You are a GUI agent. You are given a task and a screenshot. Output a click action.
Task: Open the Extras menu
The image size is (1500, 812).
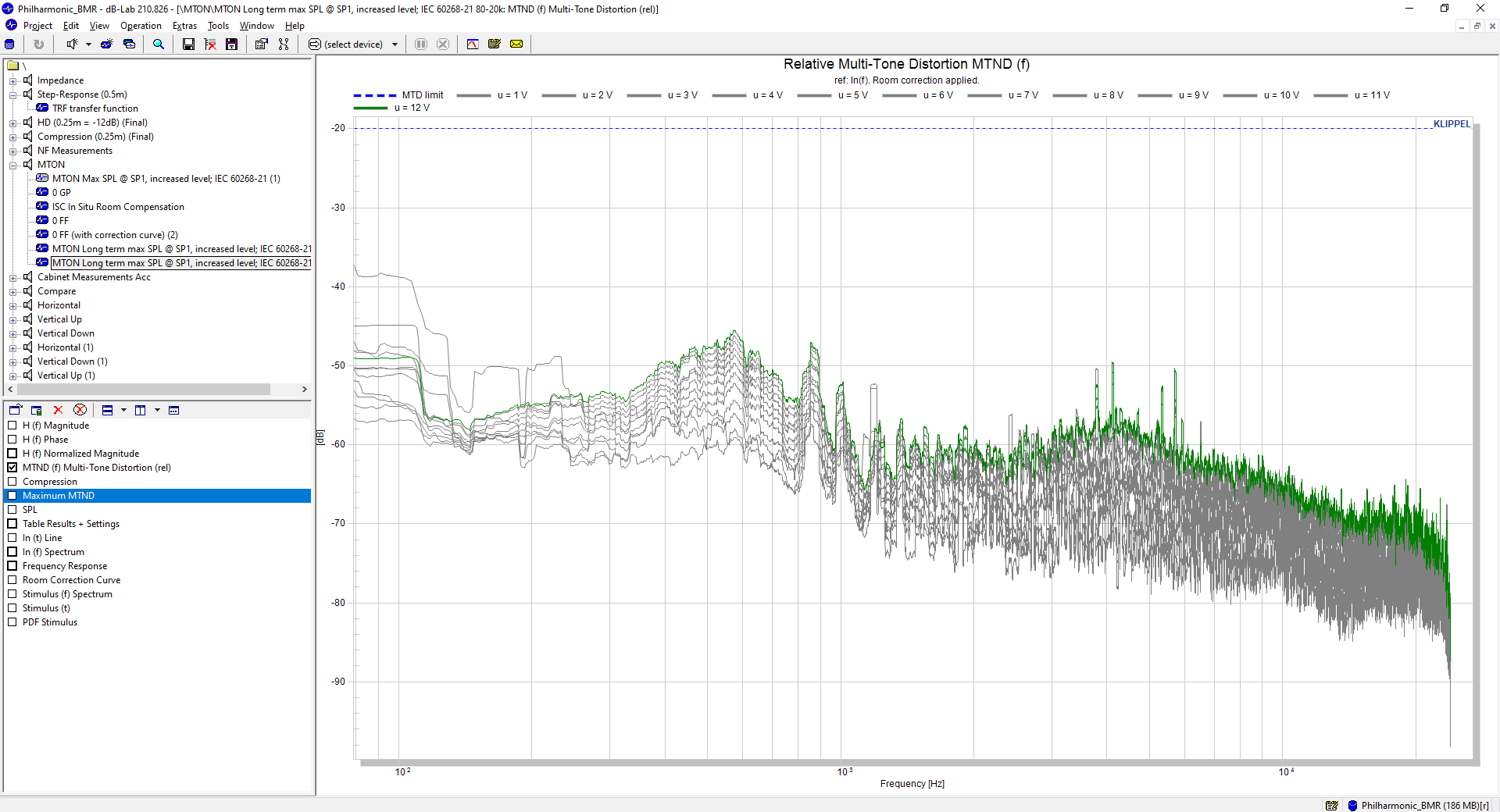184,26
